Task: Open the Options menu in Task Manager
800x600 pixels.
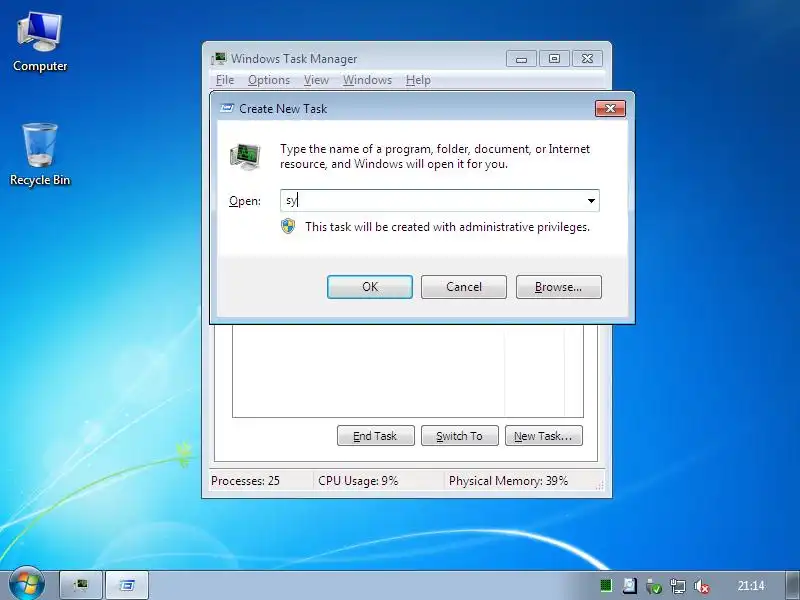Action: (269, 80)
